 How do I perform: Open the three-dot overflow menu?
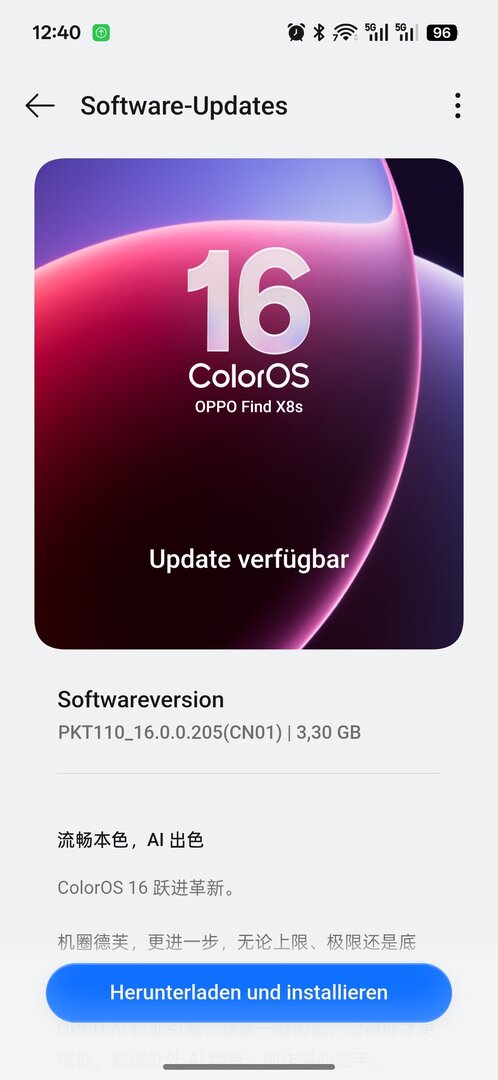click(x=457, y=105)
